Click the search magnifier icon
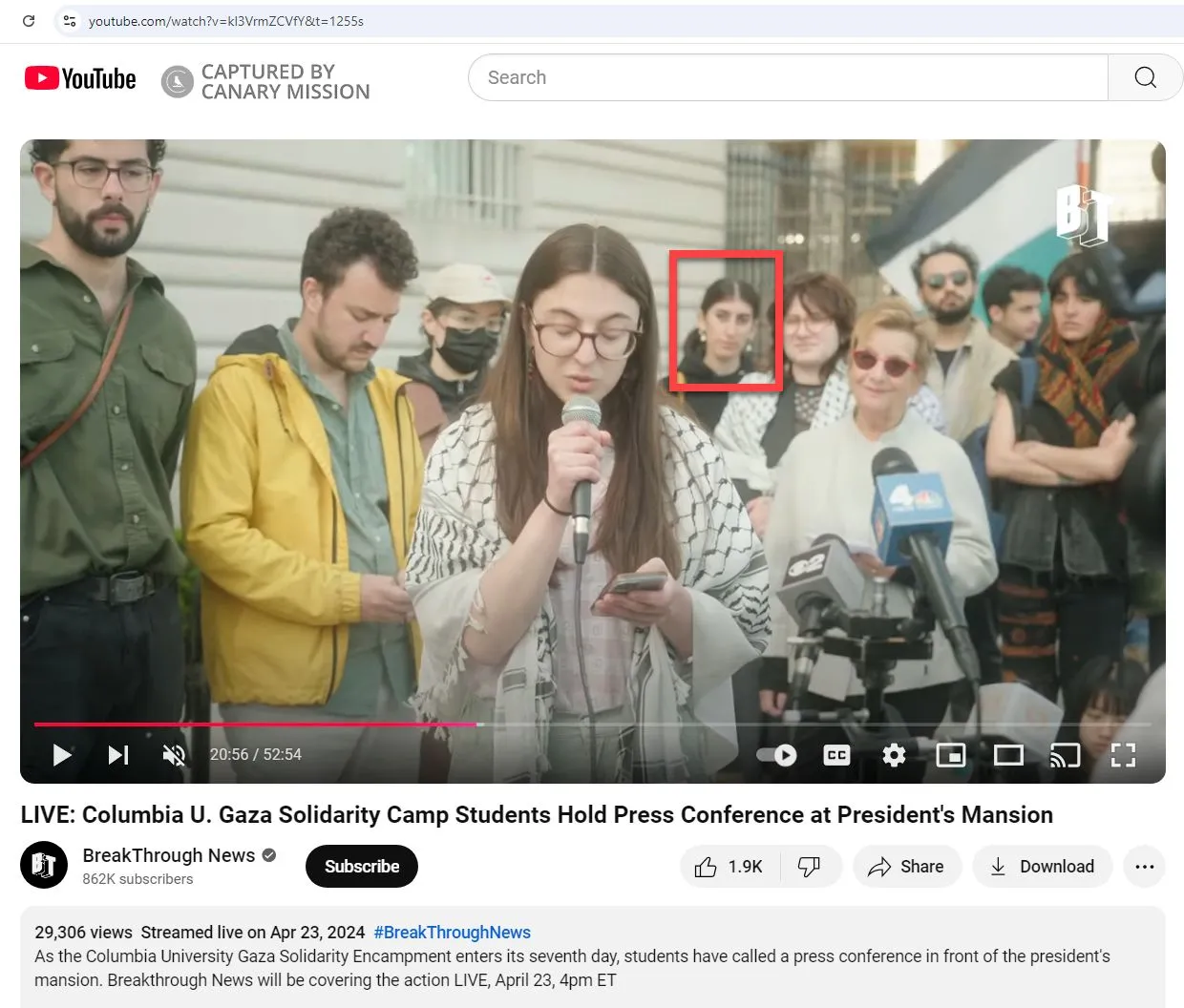This screenshot has height=1008, width=1184. click(x=1144, y=77)
